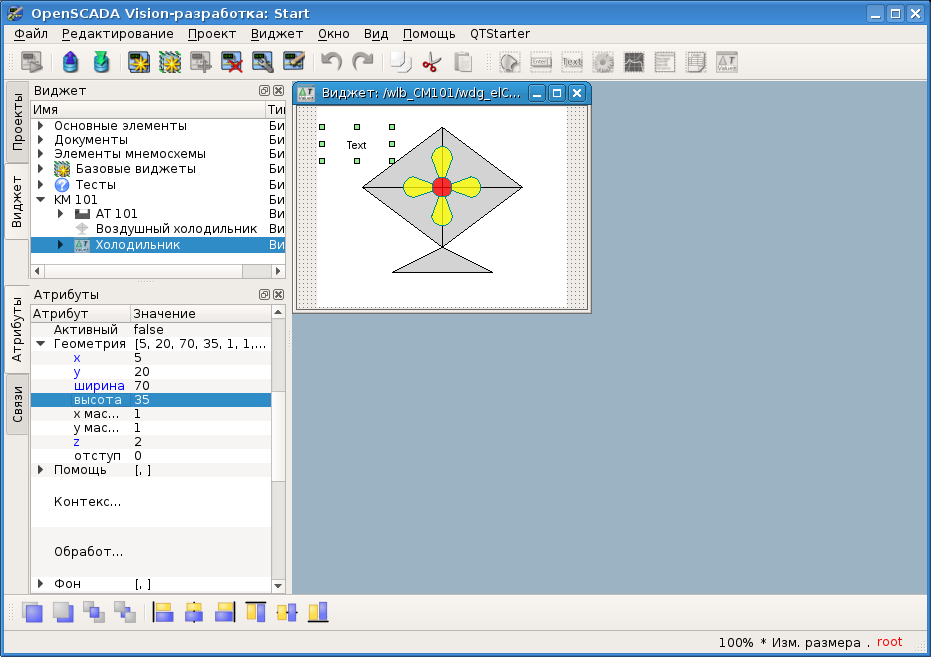931x657 pixels.
Task: Click the delete visual item icon
Action: (232, 63)
